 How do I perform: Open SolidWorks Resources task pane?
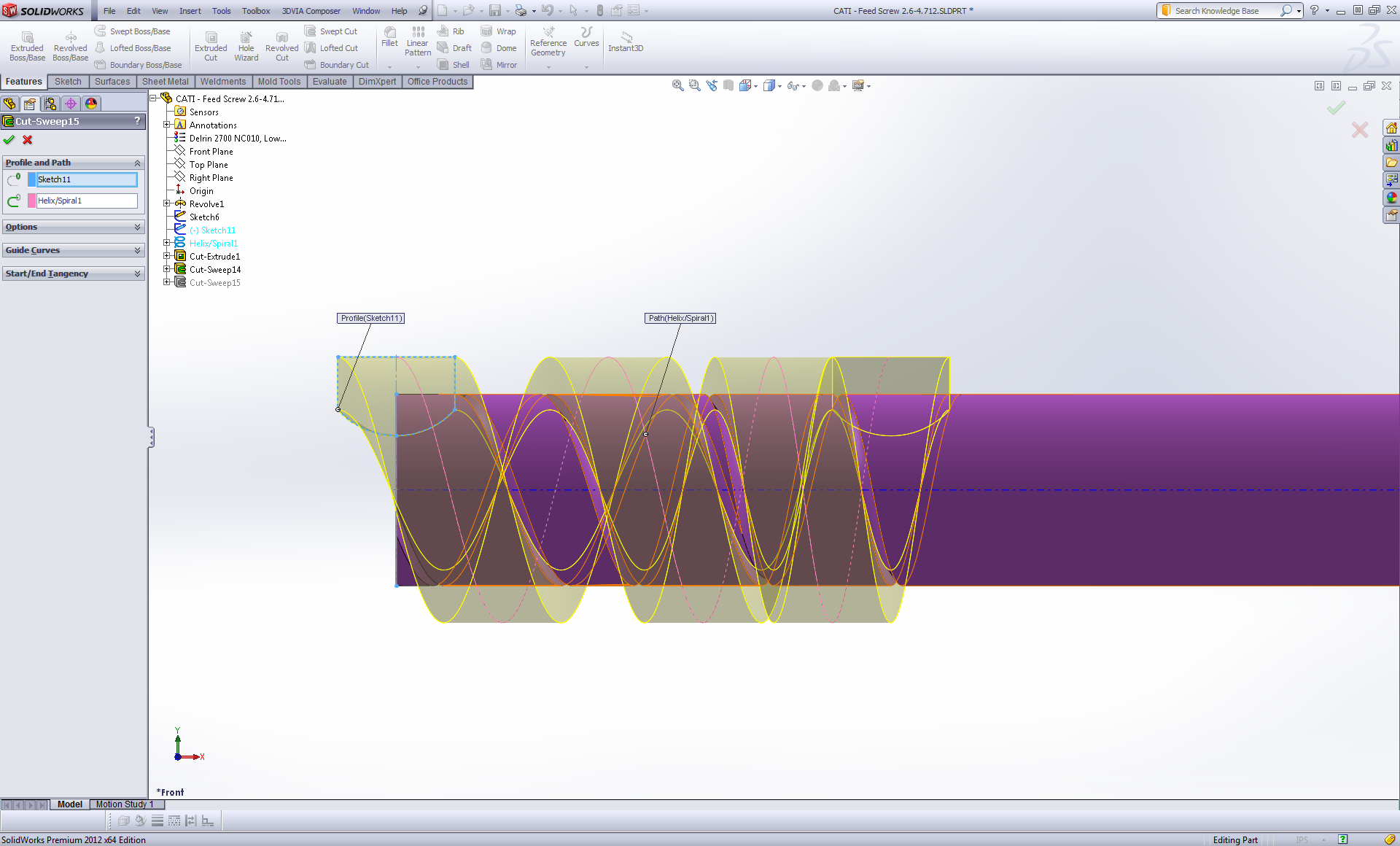(x=1391, y=128)
